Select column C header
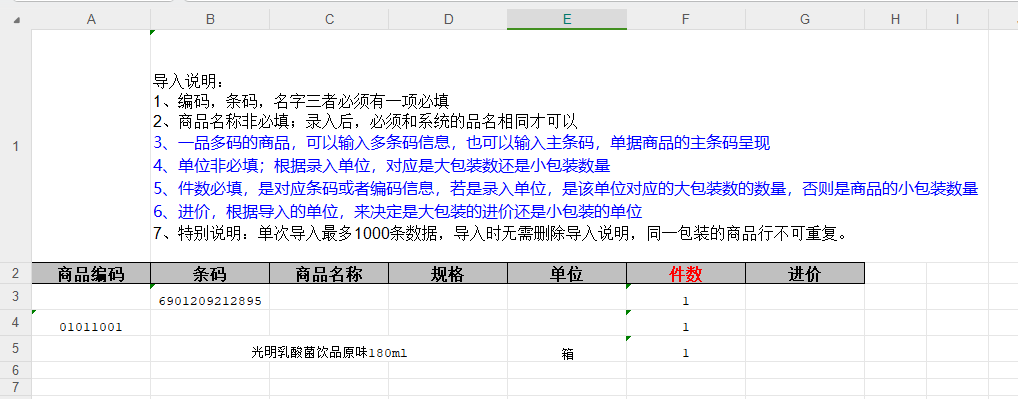This screenshot has height=399, width=1018. coord(329,19)
